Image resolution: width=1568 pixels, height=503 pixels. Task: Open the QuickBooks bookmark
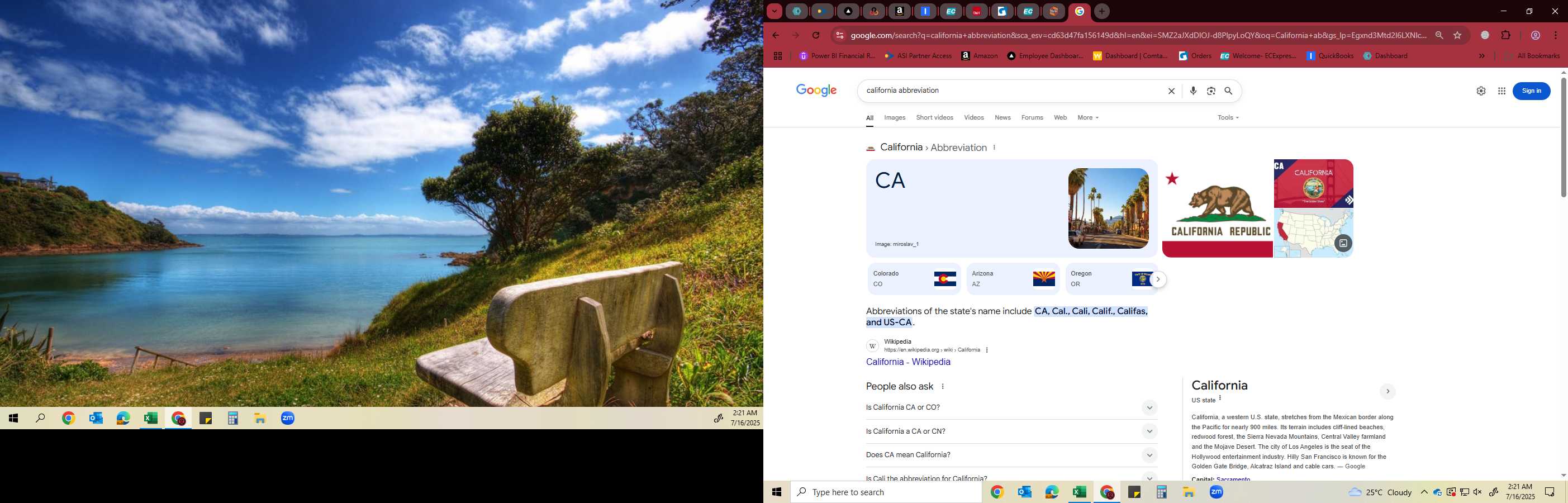tap(1329, 56)
